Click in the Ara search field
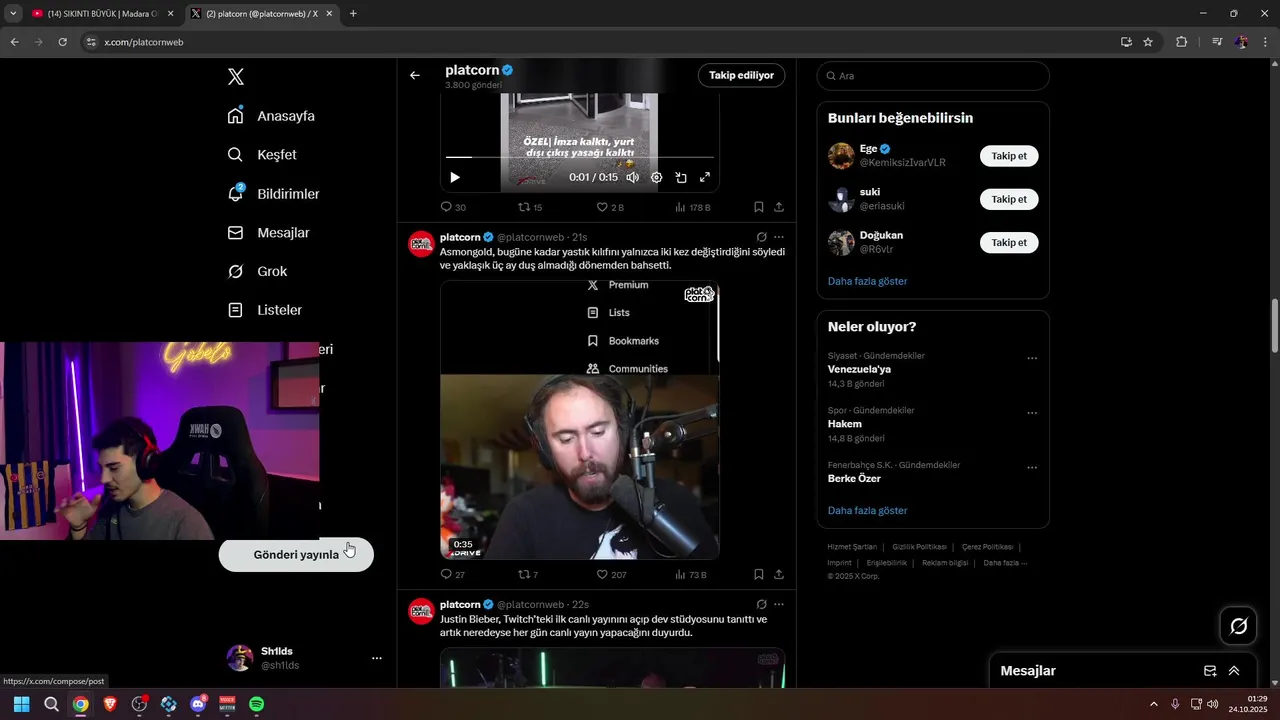 click(933, 76)
